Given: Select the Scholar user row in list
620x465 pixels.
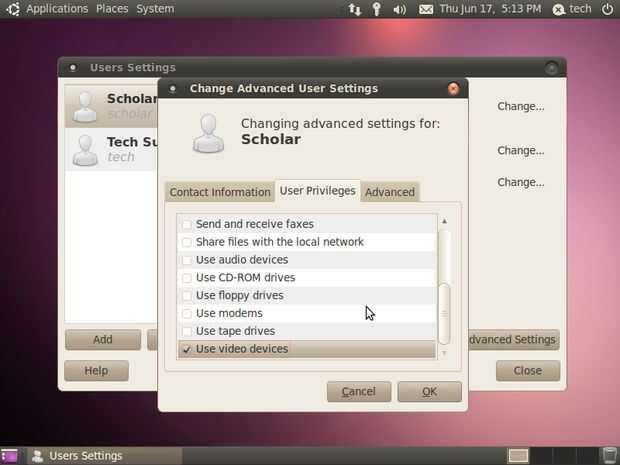Looking at the screenshot, I should [x=111, y=107].
